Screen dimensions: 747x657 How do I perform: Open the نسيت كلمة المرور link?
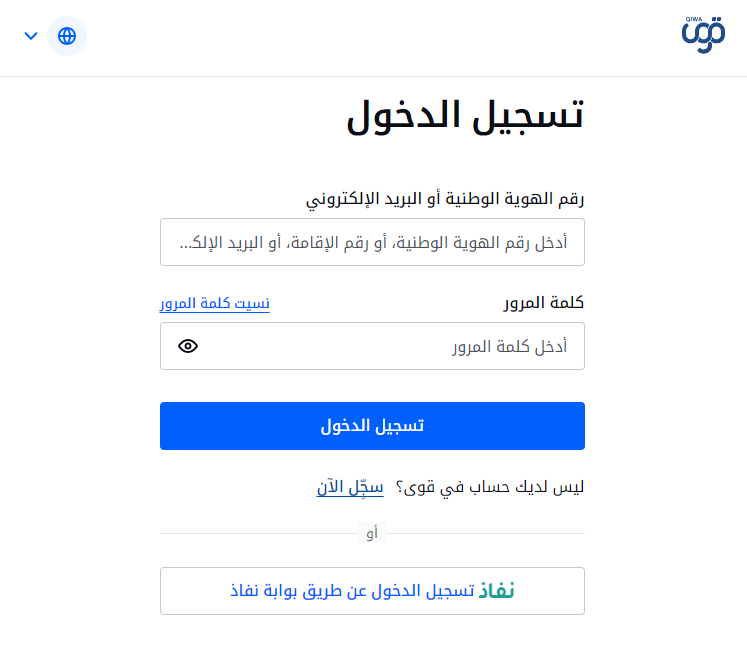pos(215,303)
